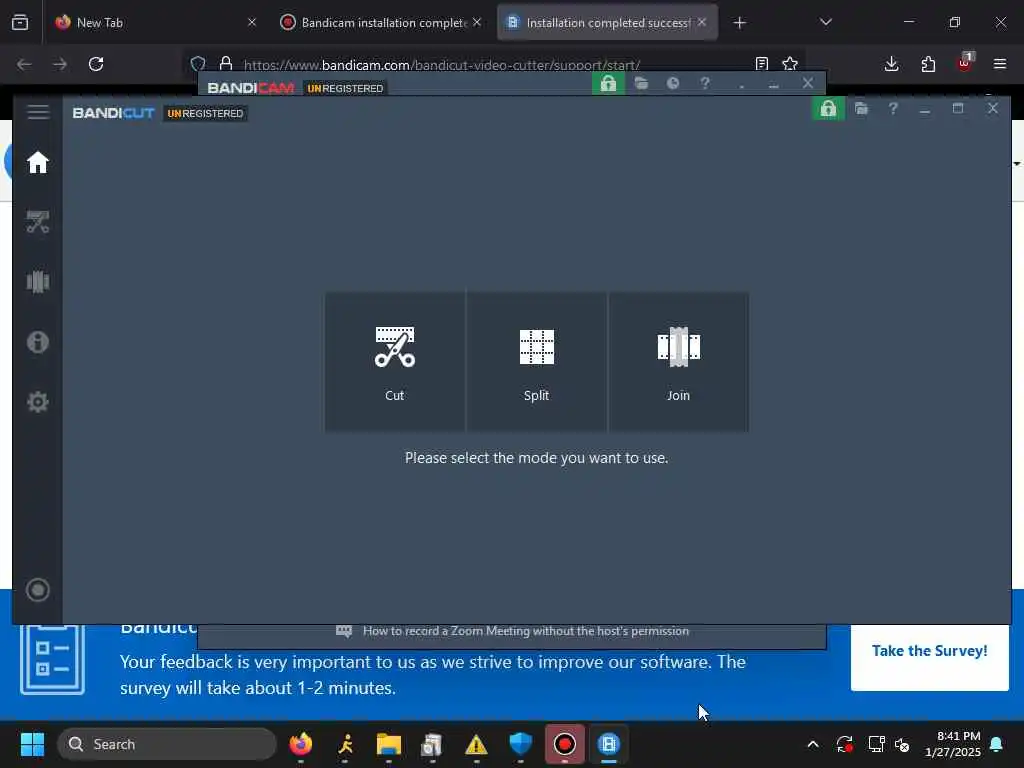Click the tracking protection shield icon

coord(198,64)
